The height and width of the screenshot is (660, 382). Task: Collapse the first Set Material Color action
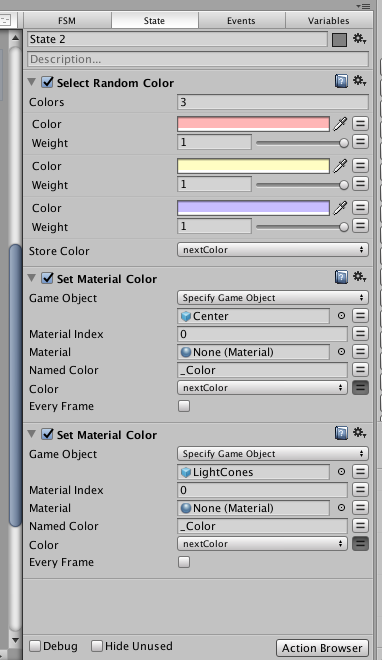tap(32, 278)
